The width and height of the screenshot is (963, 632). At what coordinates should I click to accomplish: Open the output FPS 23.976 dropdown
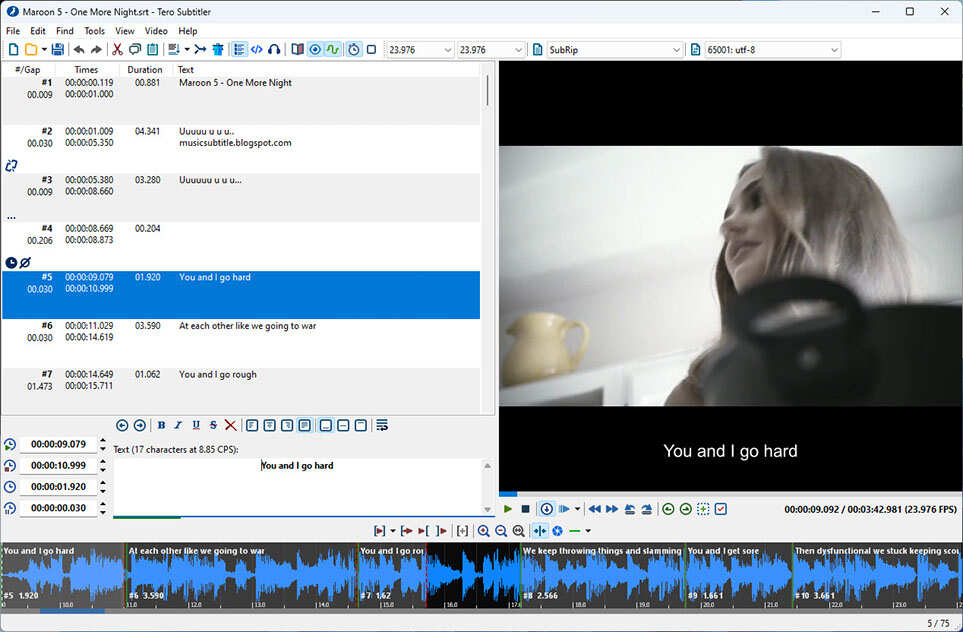coord(518,50)
